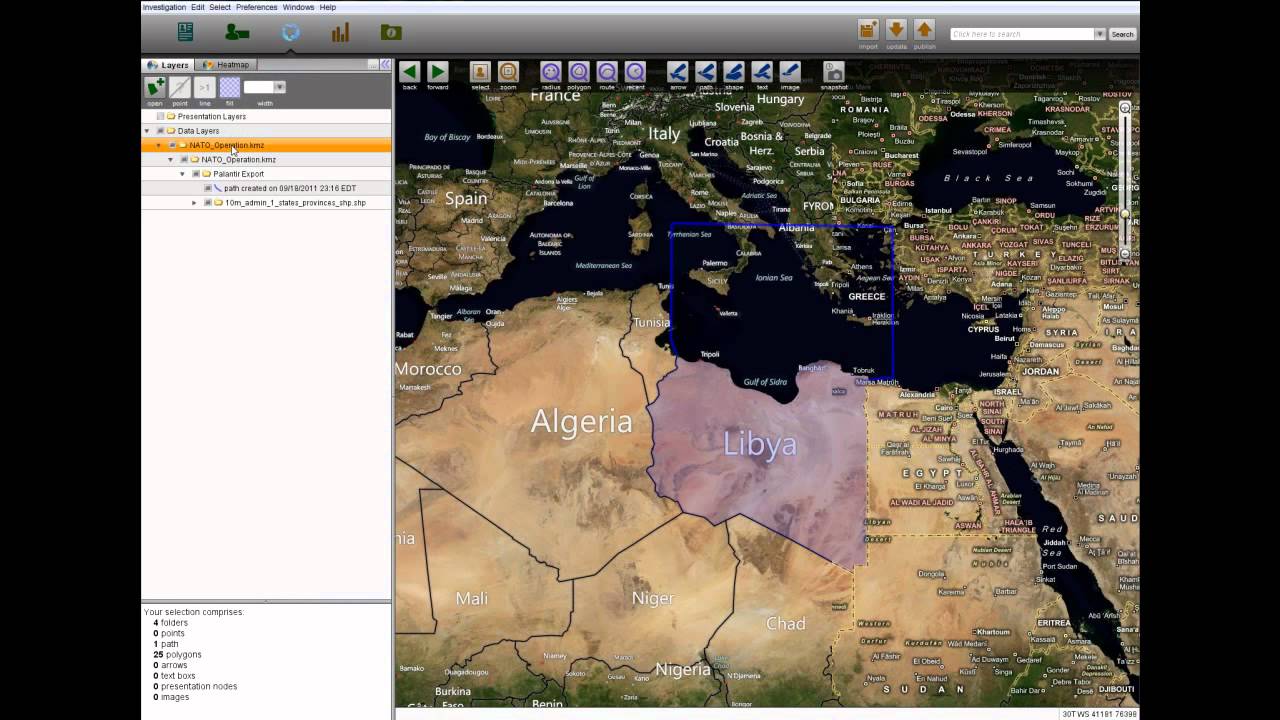Click the Libya polygon label on map

coord(760,444)
